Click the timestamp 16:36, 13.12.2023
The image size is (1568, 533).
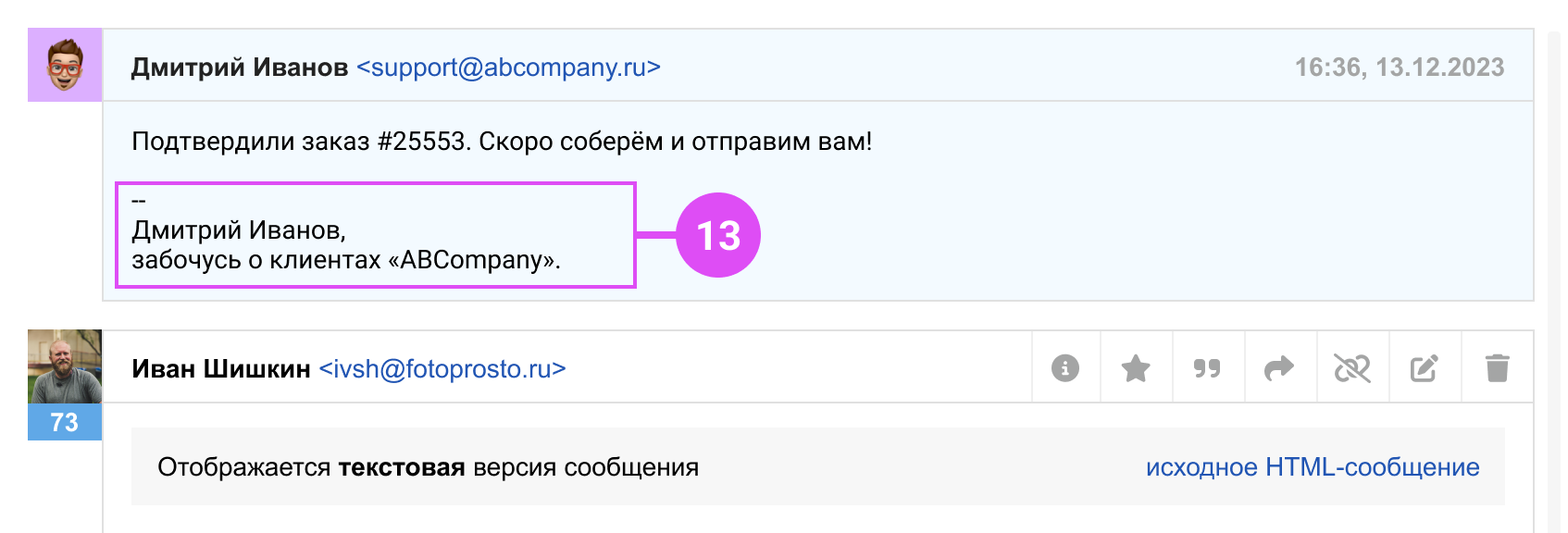coord(1399,68)
